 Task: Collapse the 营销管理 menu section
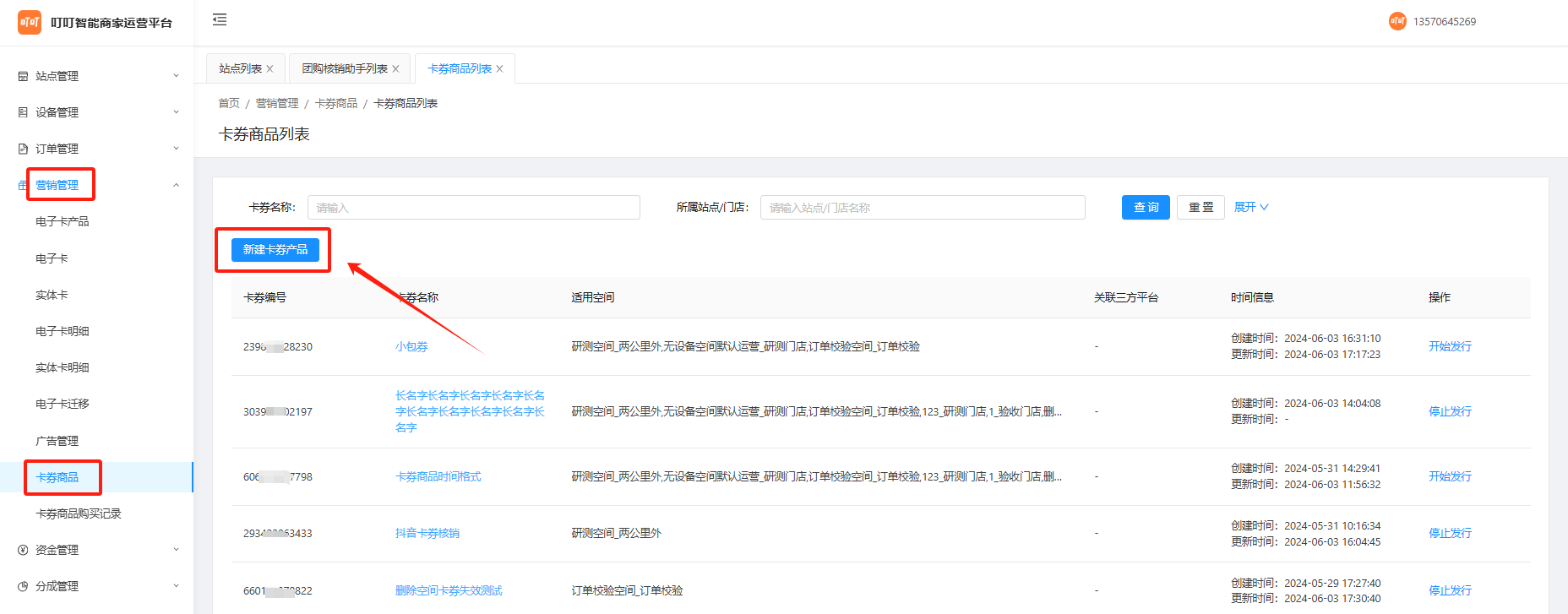point(97,185)
